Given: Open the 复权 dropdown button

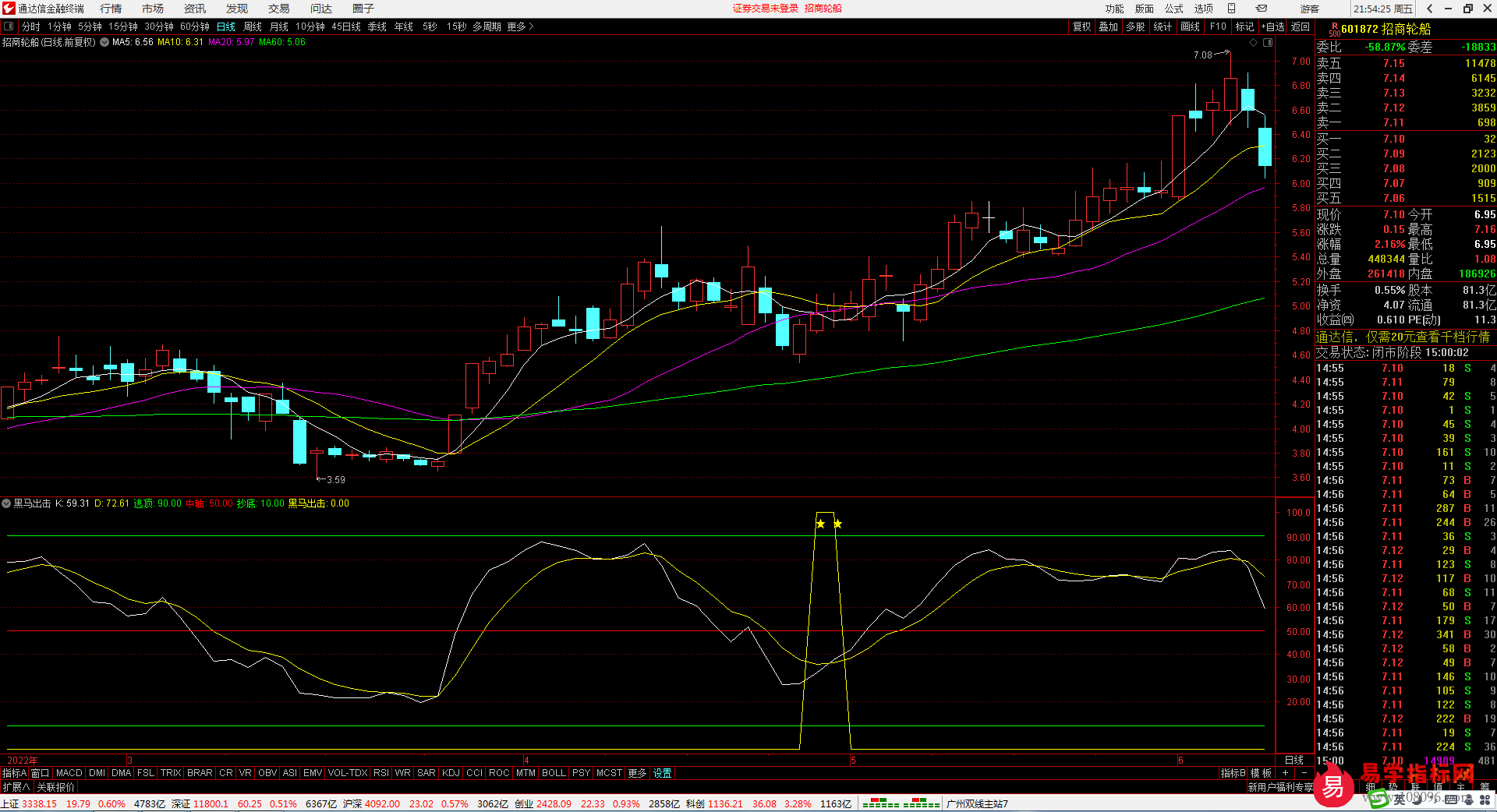Looking at the screenshot, I should [1082, 26].
